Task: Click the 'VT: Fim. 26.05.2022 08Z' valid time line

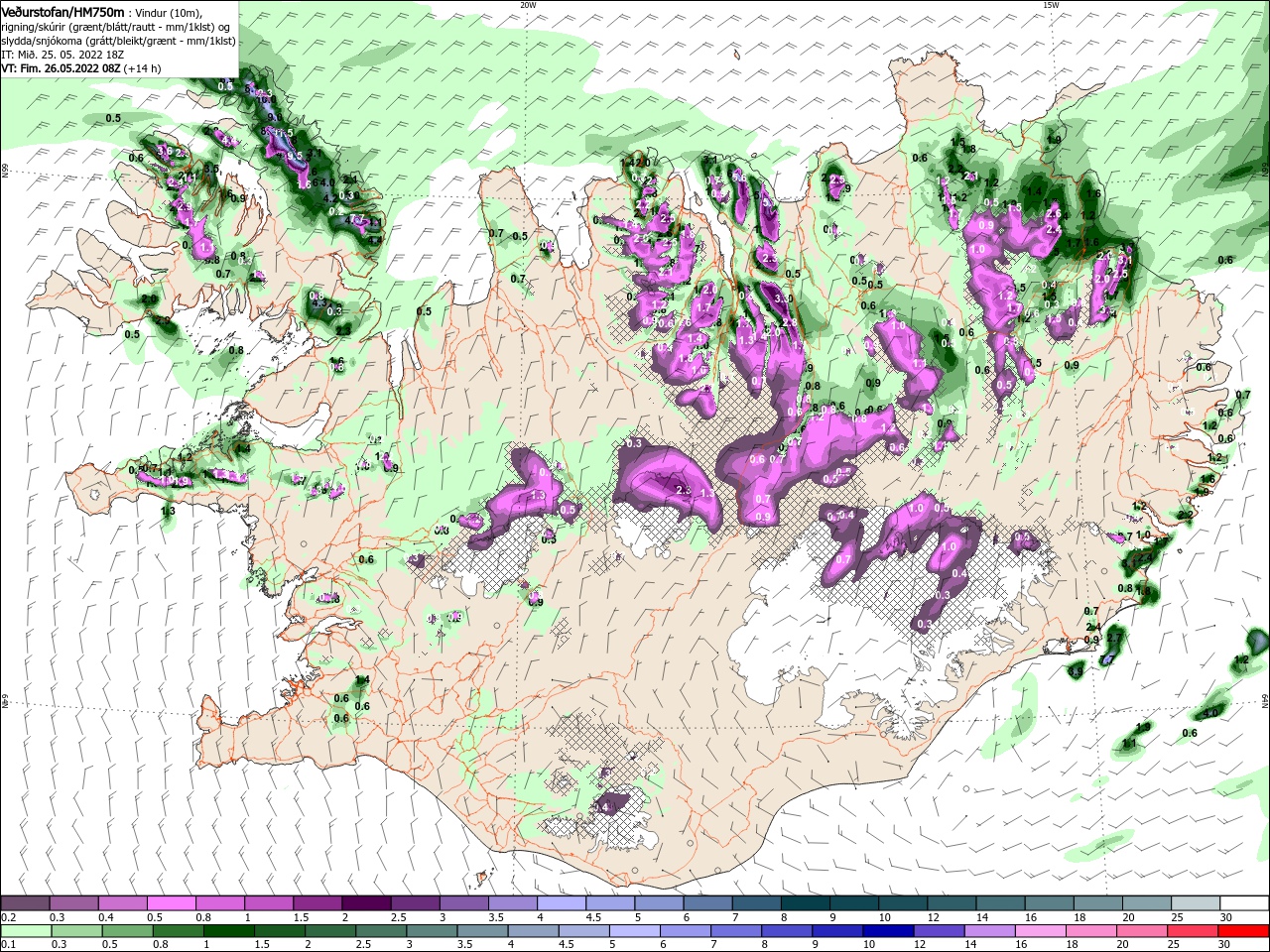Action: pos(80,68)
